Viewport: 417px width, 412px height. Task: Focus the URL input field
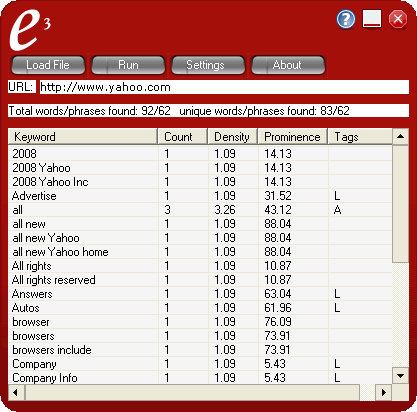point(224,87)
